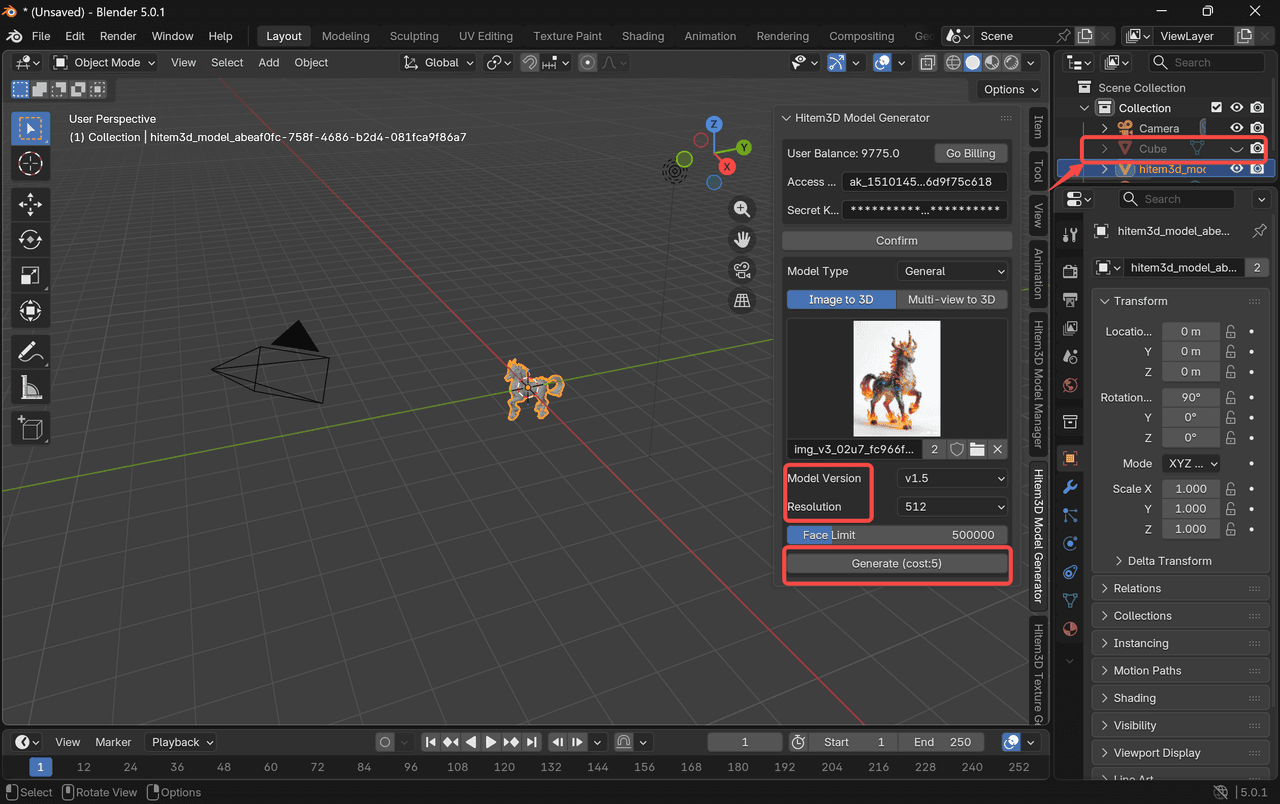Open the Hitem3D Model Manager sidebar tab
The height and width of the screenshot is (804, 1280).
[x=1038, y=384]
